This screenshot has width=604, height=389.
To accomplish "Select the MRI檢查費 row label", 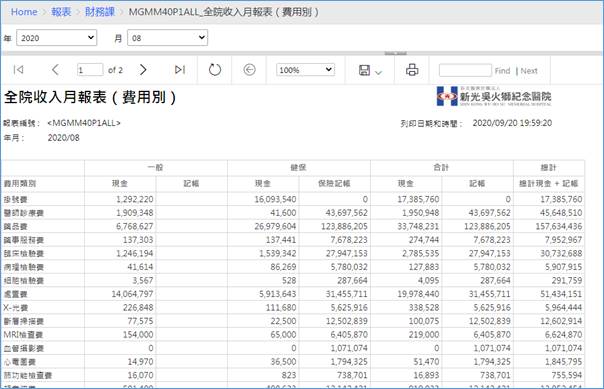I will (x=23, y=335).
